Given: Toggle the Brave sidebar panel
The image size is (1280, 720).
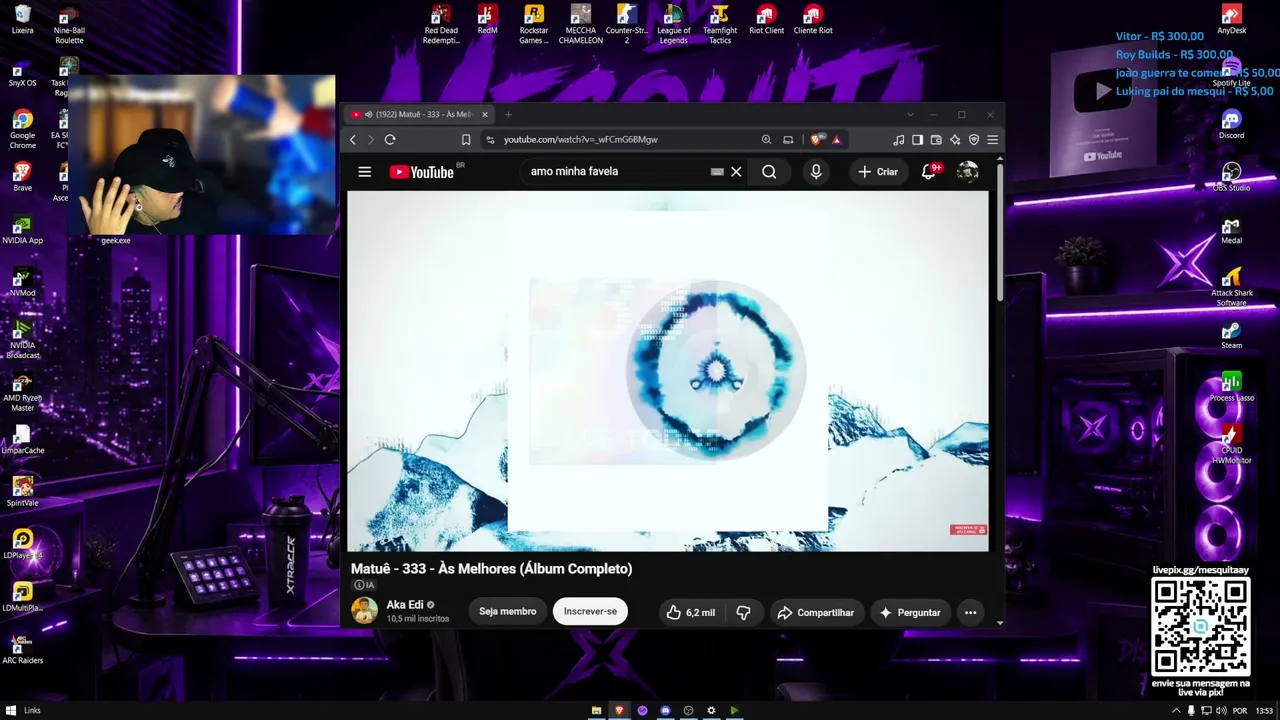Looking at the screenshot, I should [917, 140].
